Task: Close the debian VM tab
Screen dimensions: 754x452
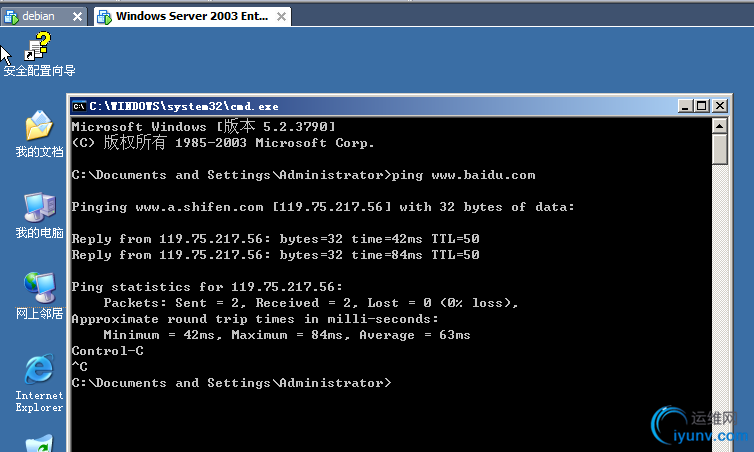Action: tap(77, 17)
